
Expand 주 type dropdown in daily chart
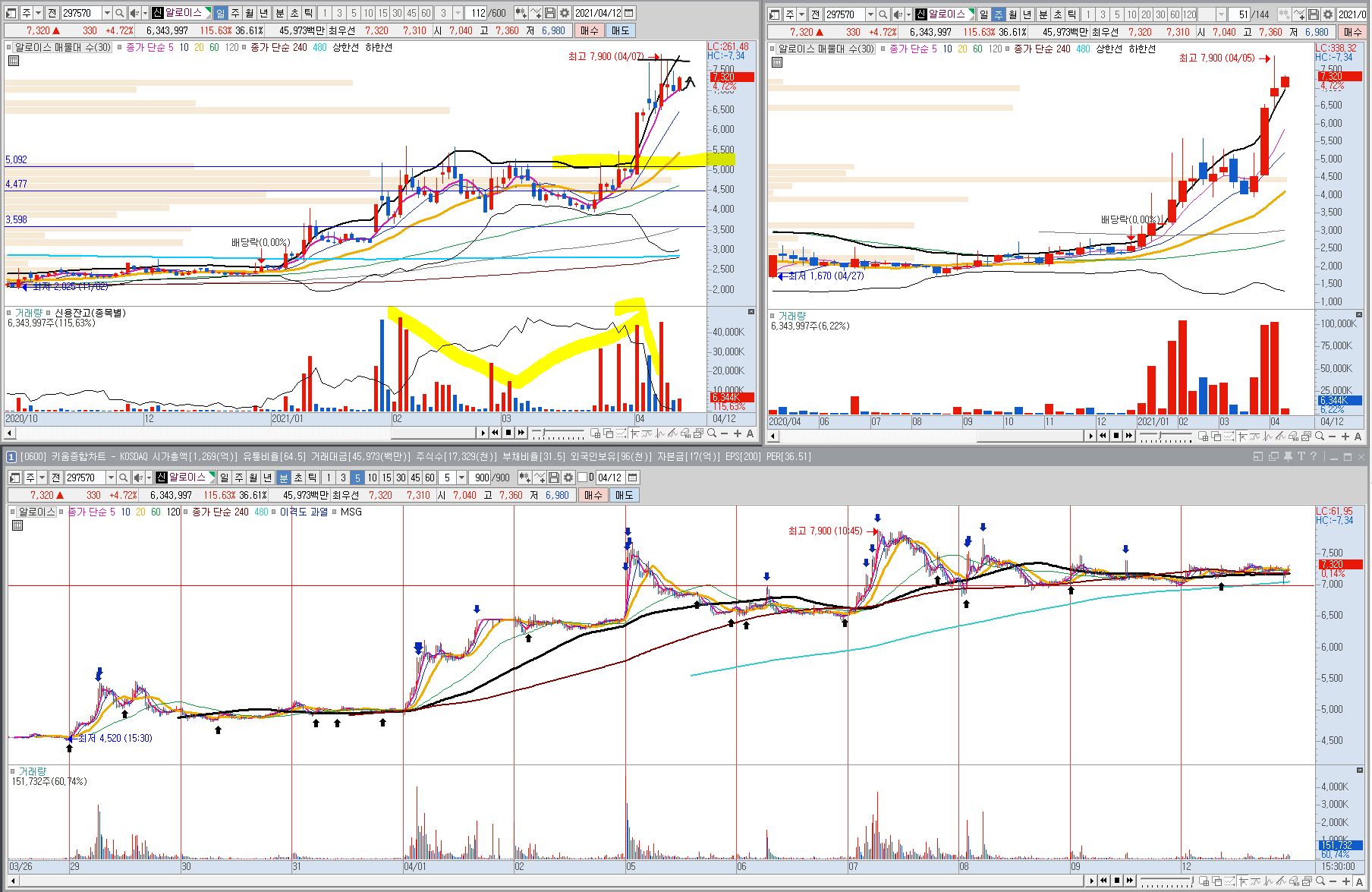(x=38, y=13)
